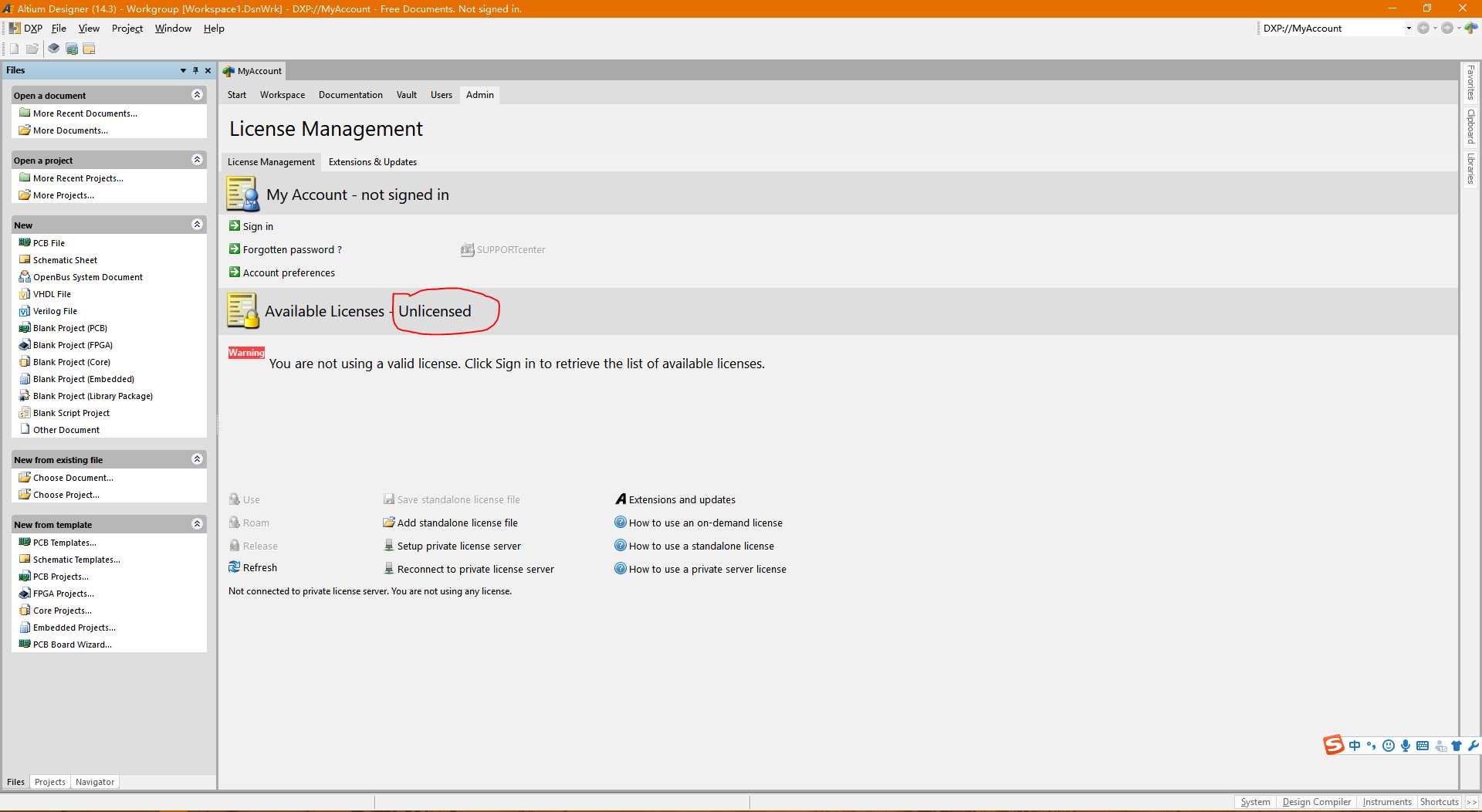Open the workspace folder toolbar icon
This screenshot has height=812, width=1482.
pos(90,49)
